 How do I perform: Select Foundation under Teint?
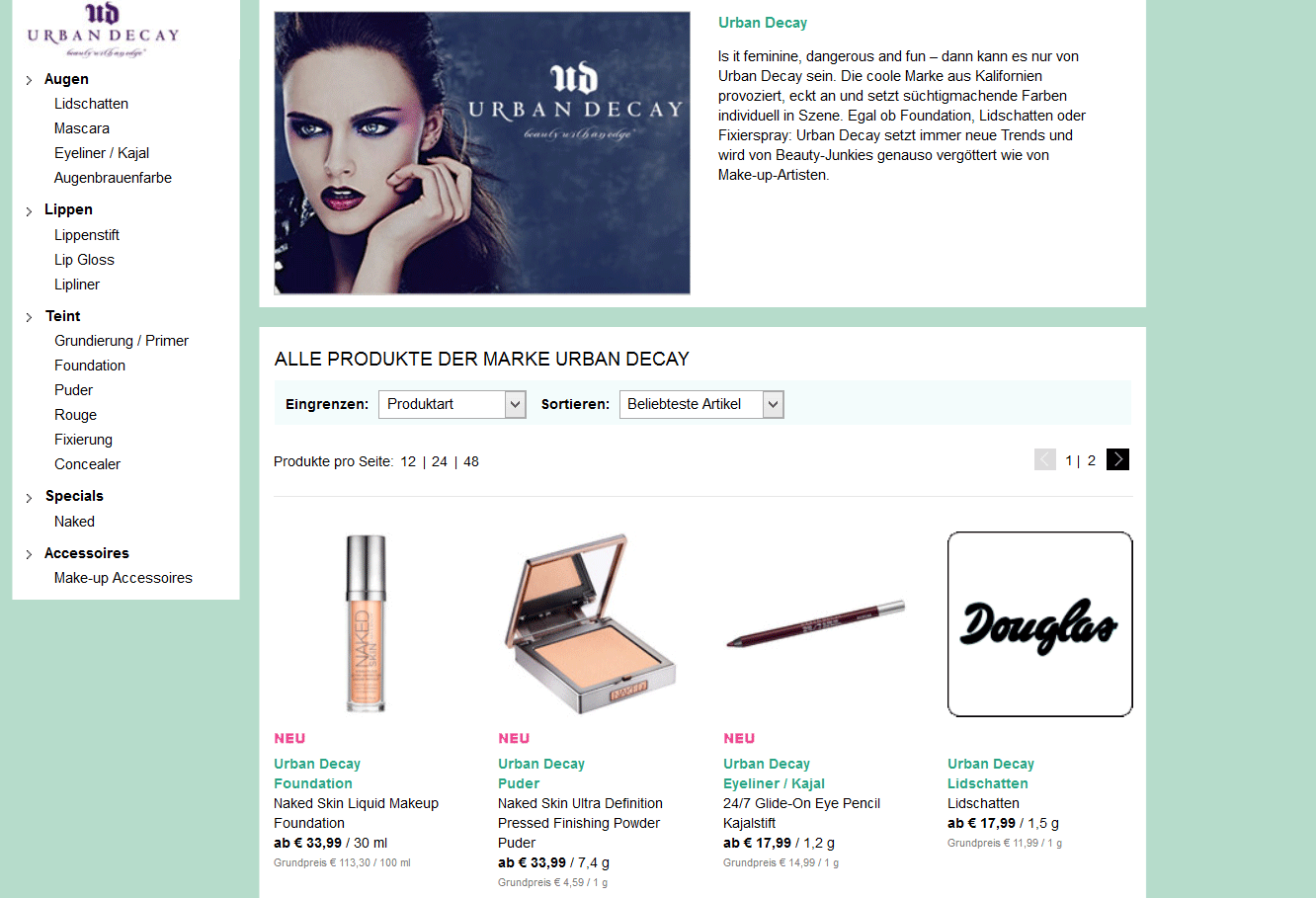pyautogui.click(x=90, y=366)
